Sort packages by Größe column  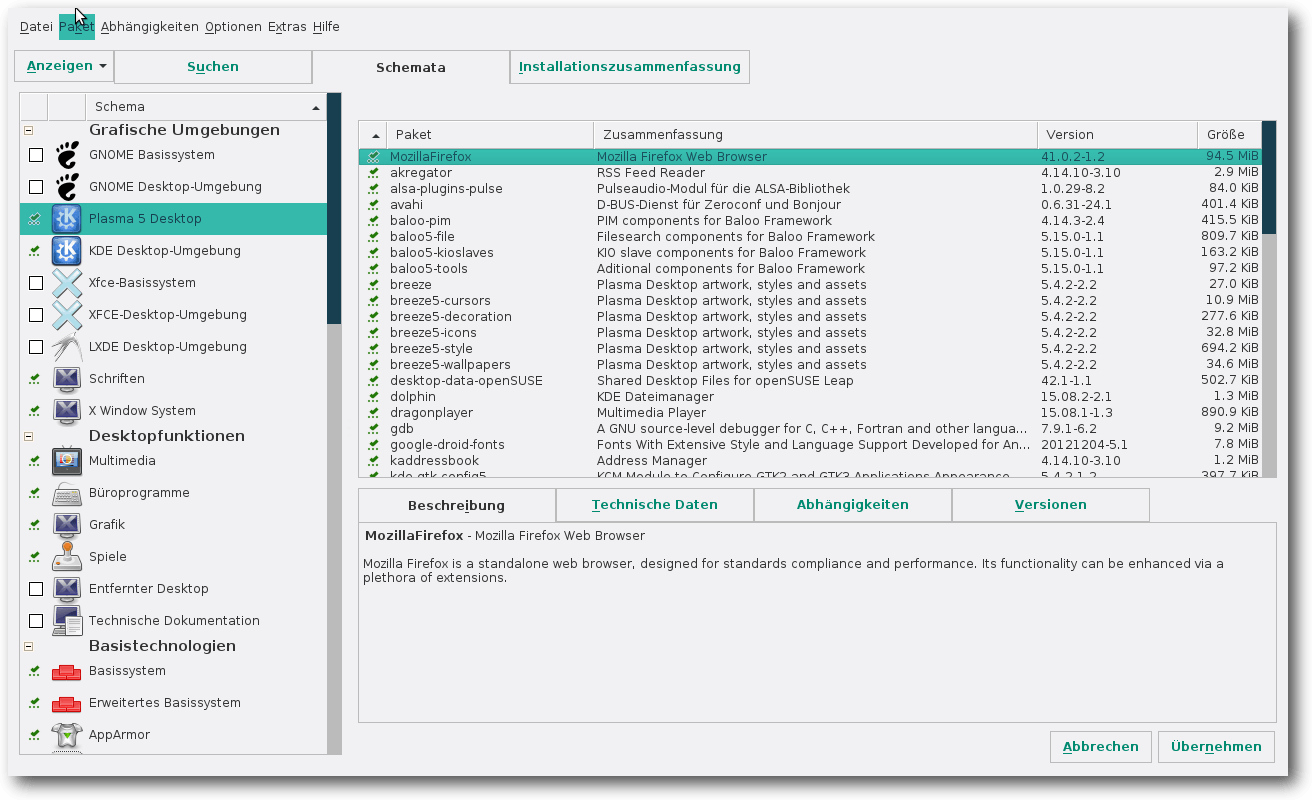tap(1229, 135)
